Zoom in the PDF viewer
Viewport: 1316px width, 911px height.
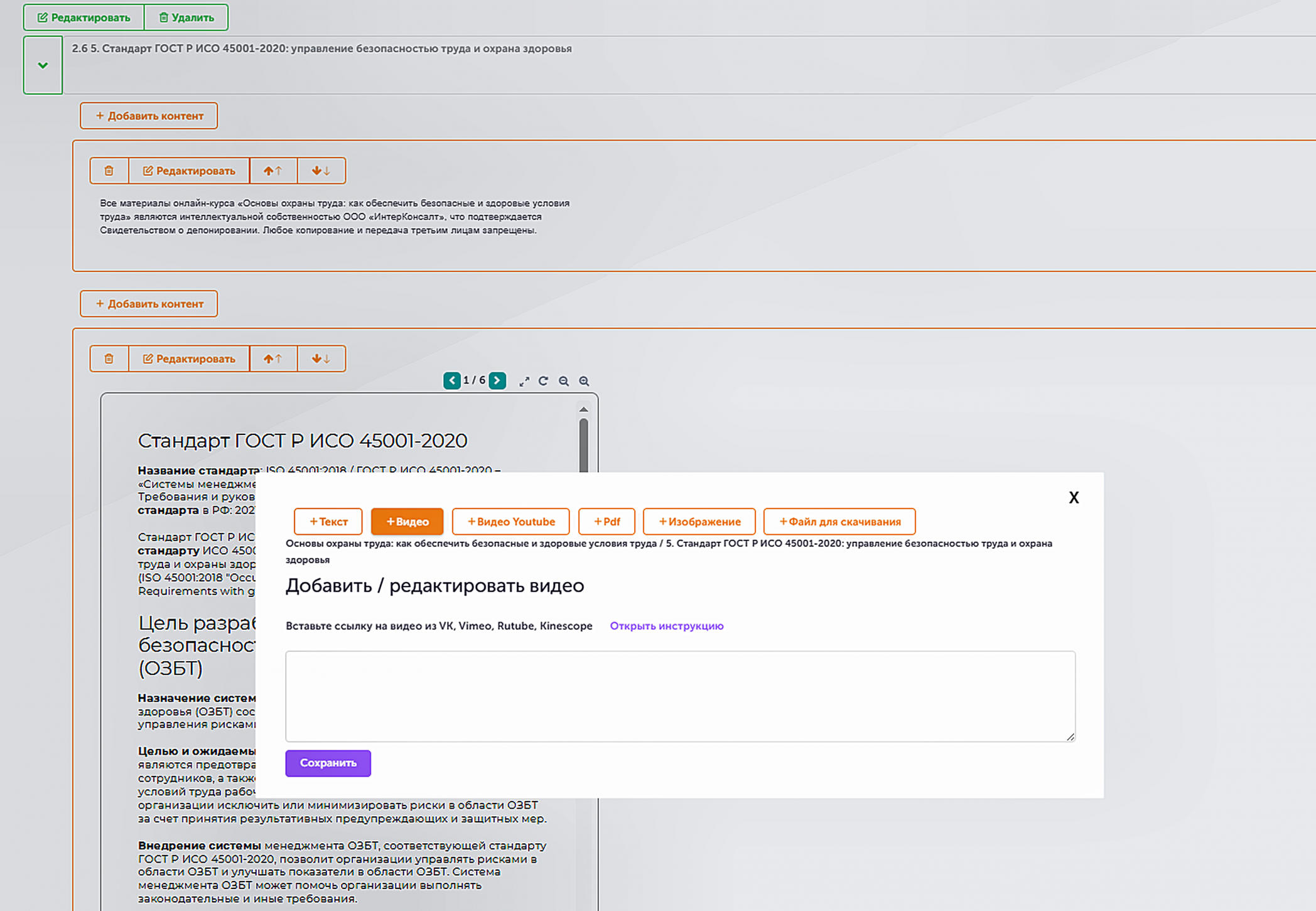click(584, 381)
